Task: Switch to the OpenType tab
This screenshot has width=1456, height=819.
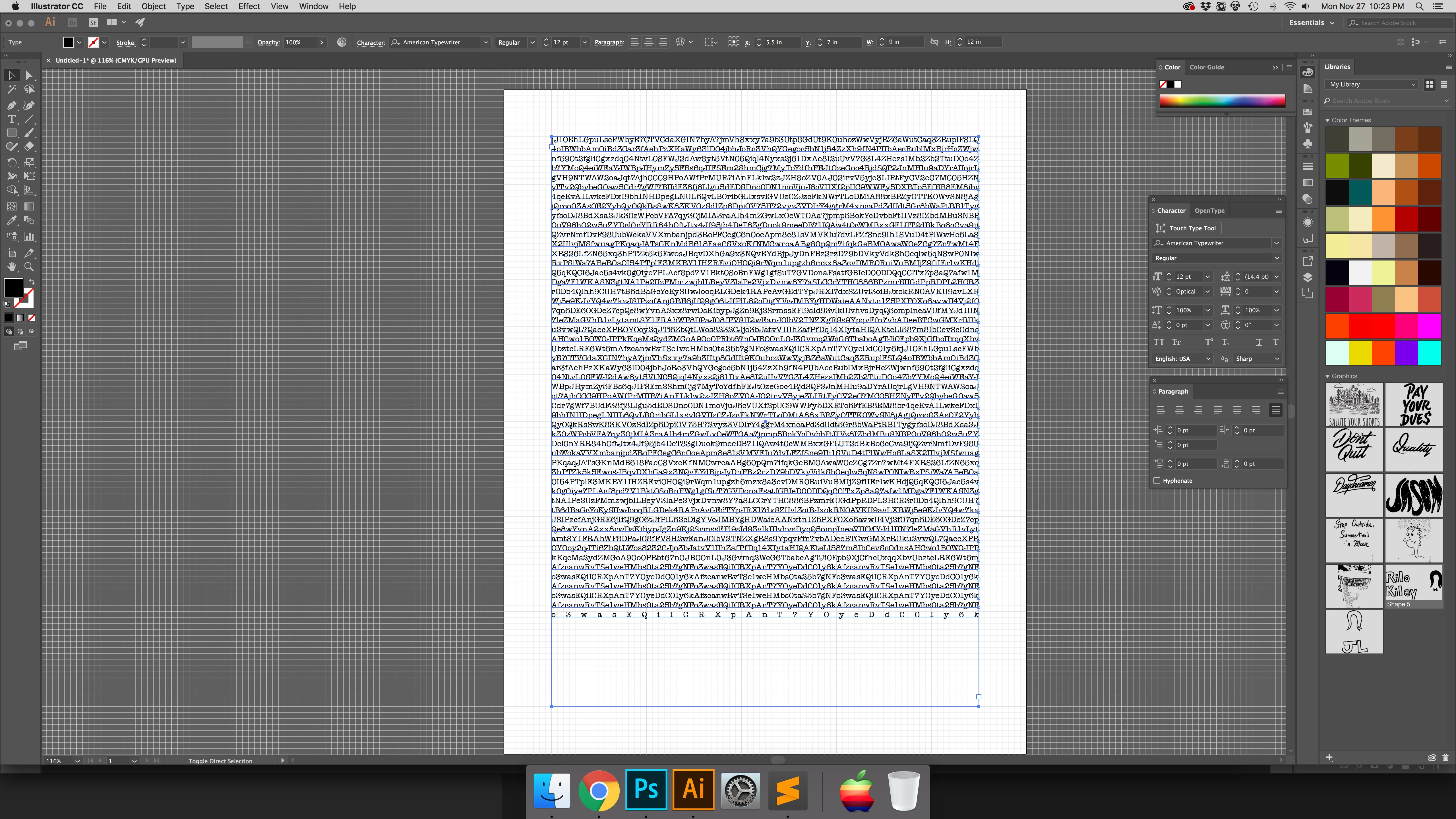Action: (x=1209, y=211)
